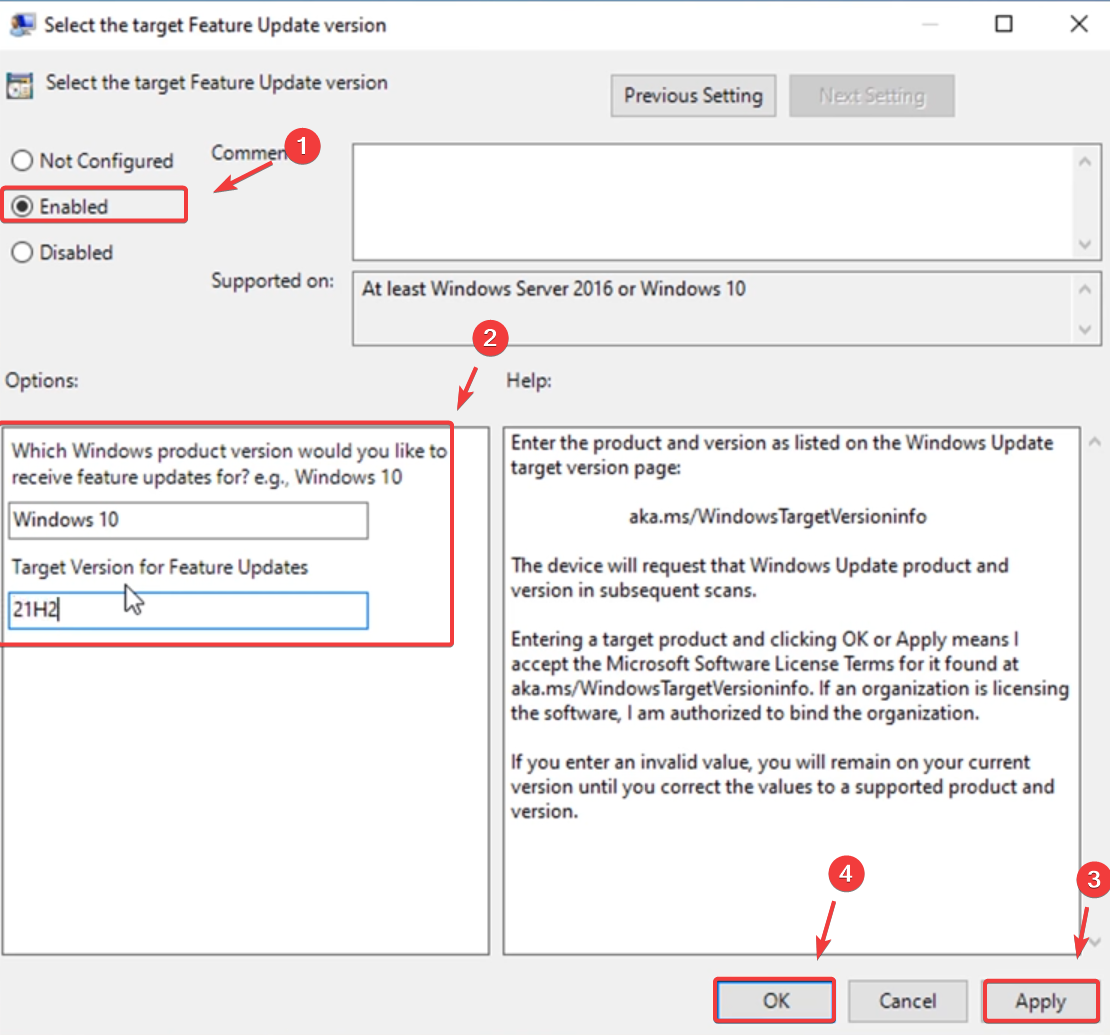Minimize the dialog window

pyautogui.click(x=930, y=24)
